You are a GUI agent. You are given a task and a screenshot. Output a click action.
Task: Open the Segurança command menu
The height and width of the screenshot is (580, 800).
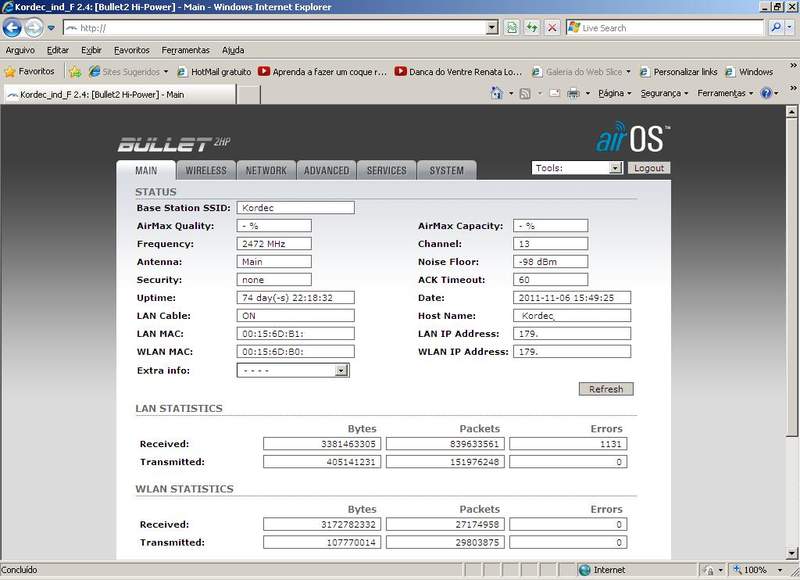664,93
